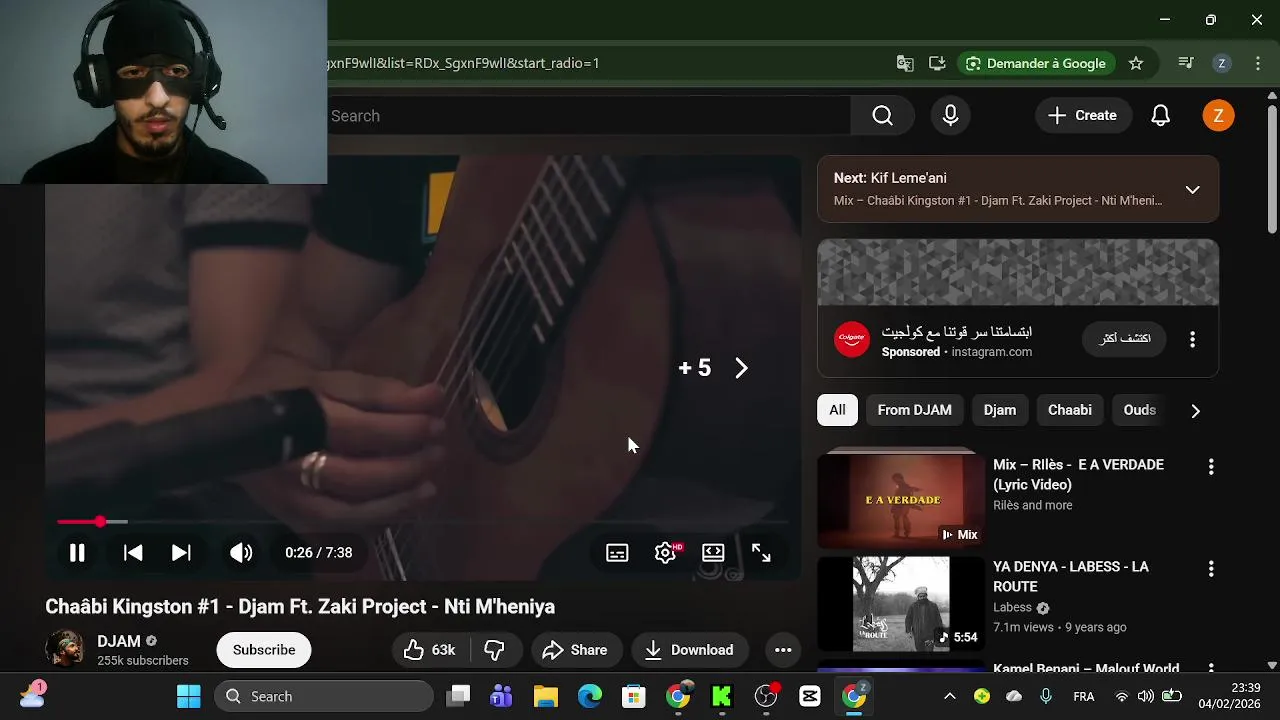Seek using the video progress bar
The width and height of the screenshot is (1280, 720).
(422, 522)
